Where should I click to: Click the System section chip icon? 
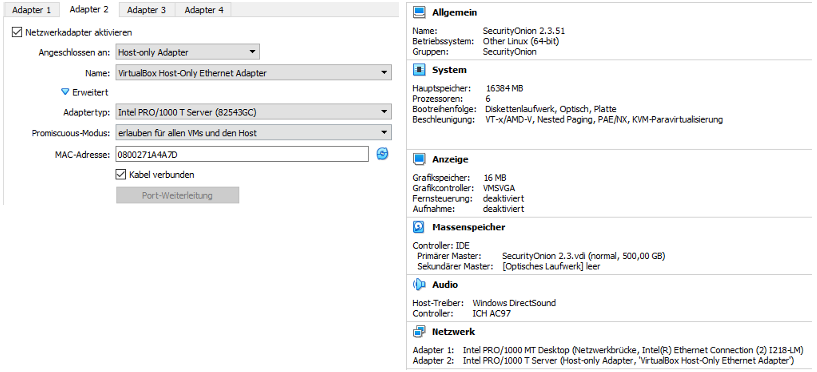pyautogui.click(x=419, y=70)
